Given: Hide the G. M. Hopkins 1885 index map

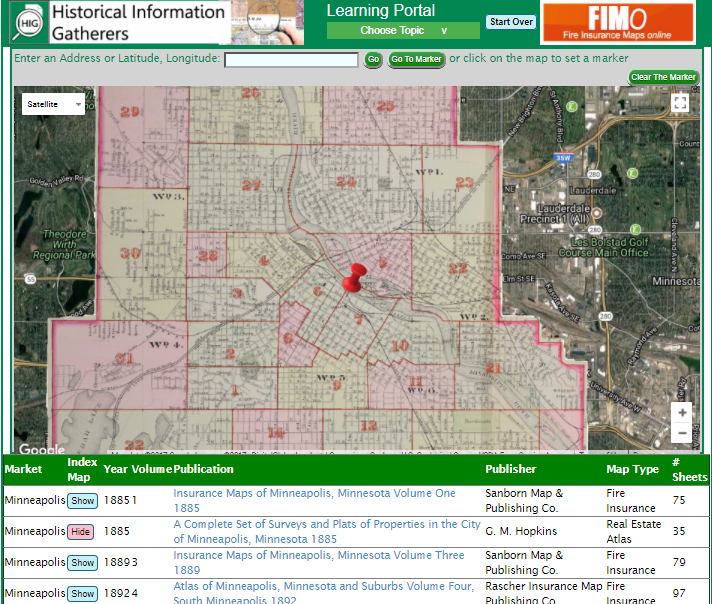Looking at the screenshot, I should (80, 532).
